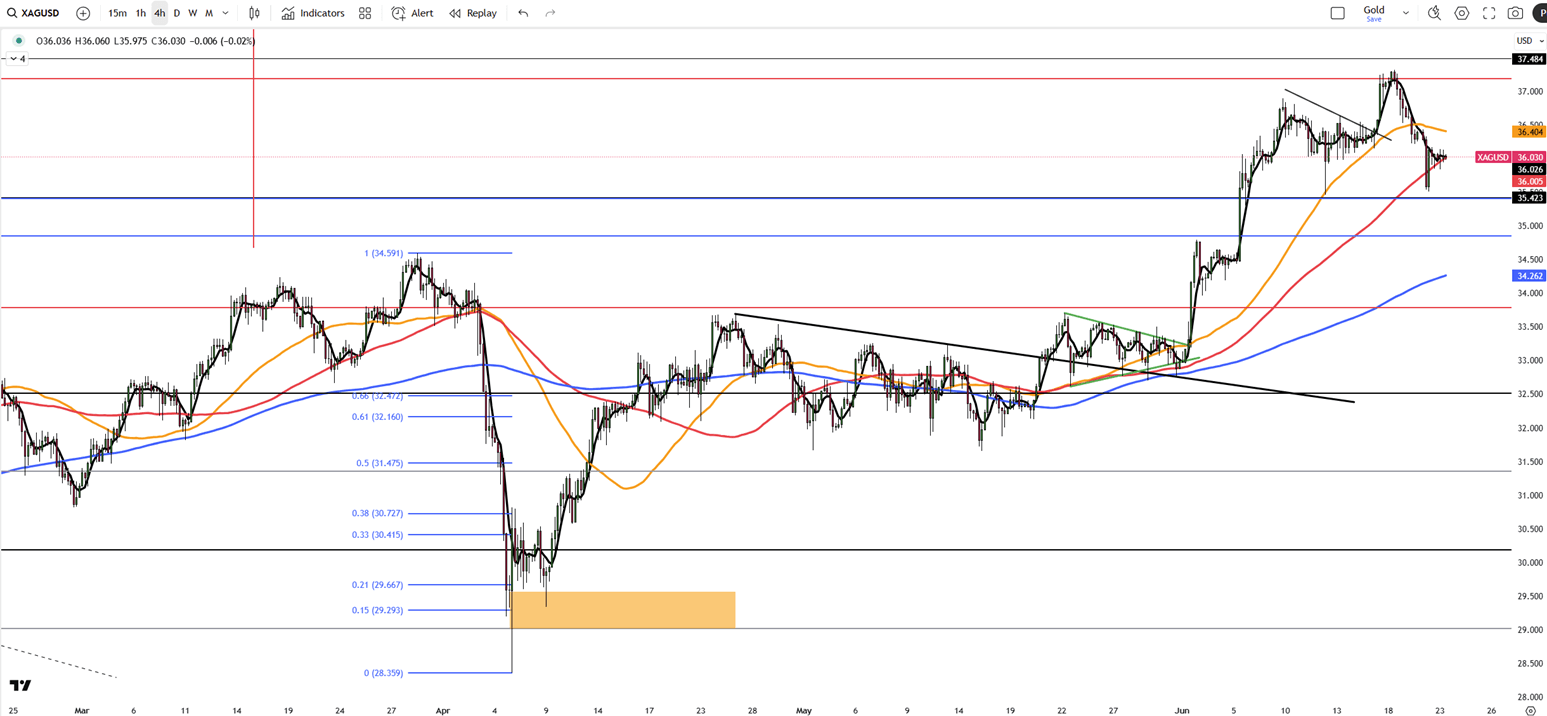Undo the last chart action

click(523, 13)
